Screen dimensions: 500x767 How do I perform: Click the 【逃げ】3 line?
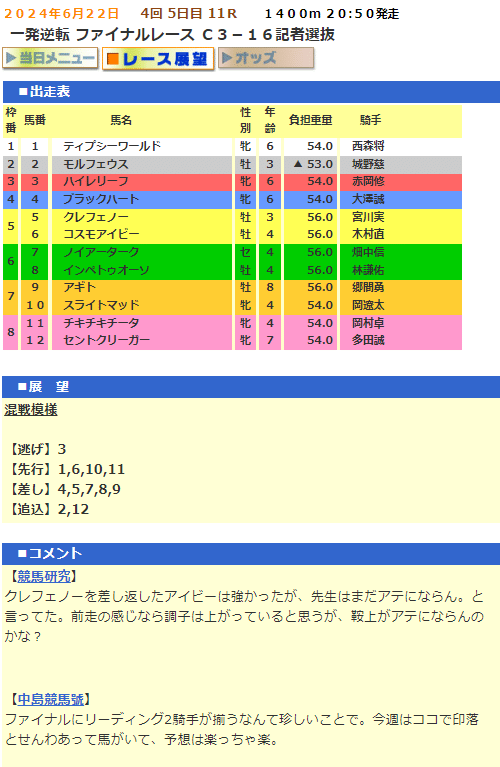(37, 449)
